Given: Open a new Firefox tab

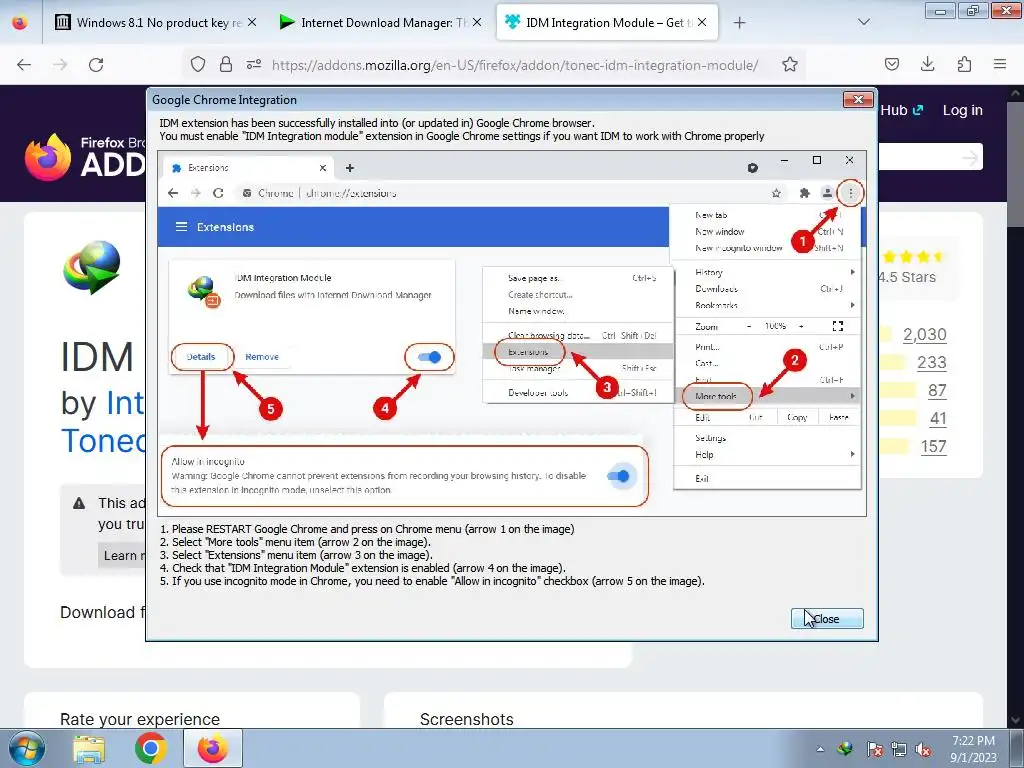Looking at the screenshot, I should (739, 23).
